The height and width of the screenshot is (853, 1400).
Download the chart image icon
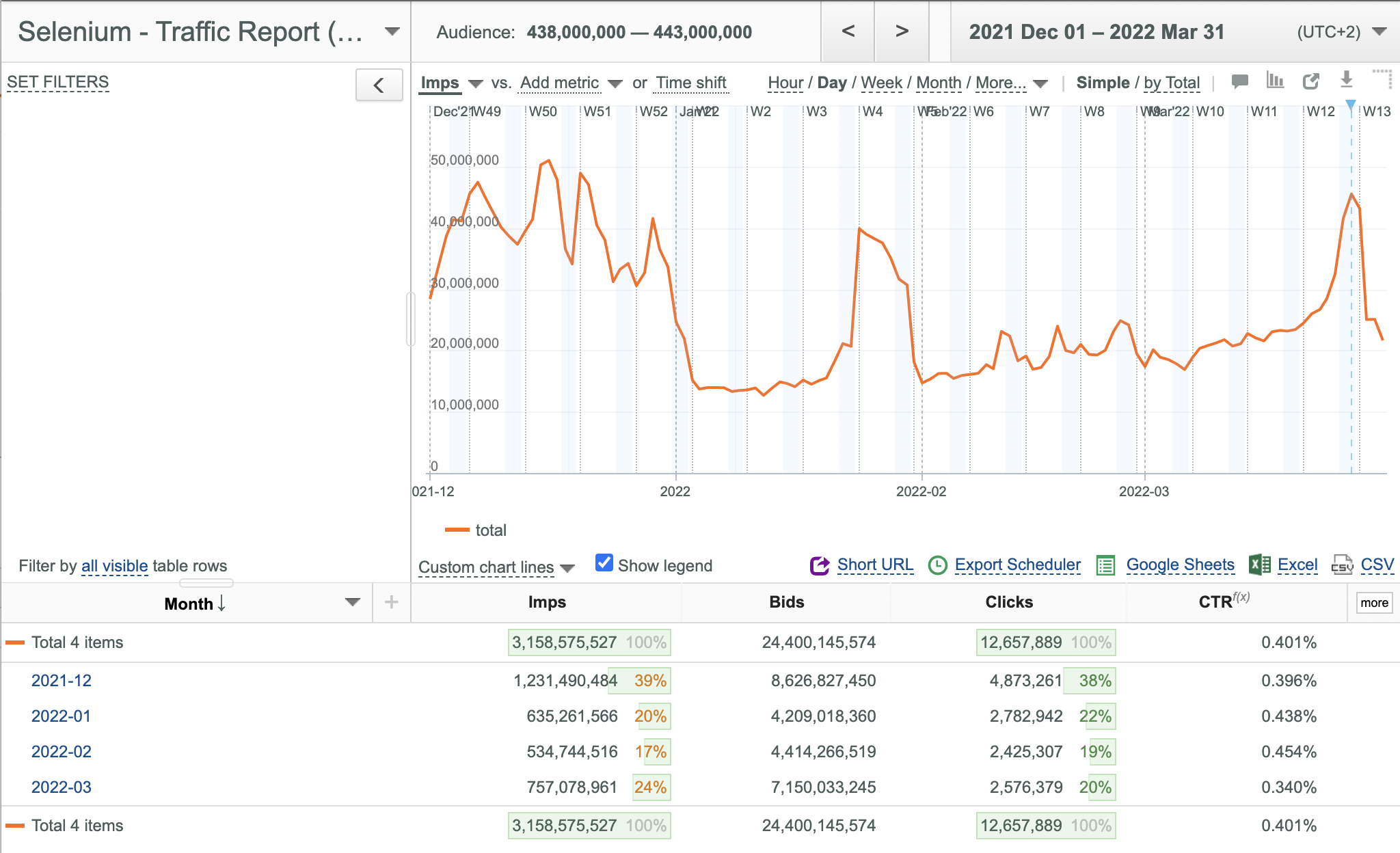coord(1346,80)
